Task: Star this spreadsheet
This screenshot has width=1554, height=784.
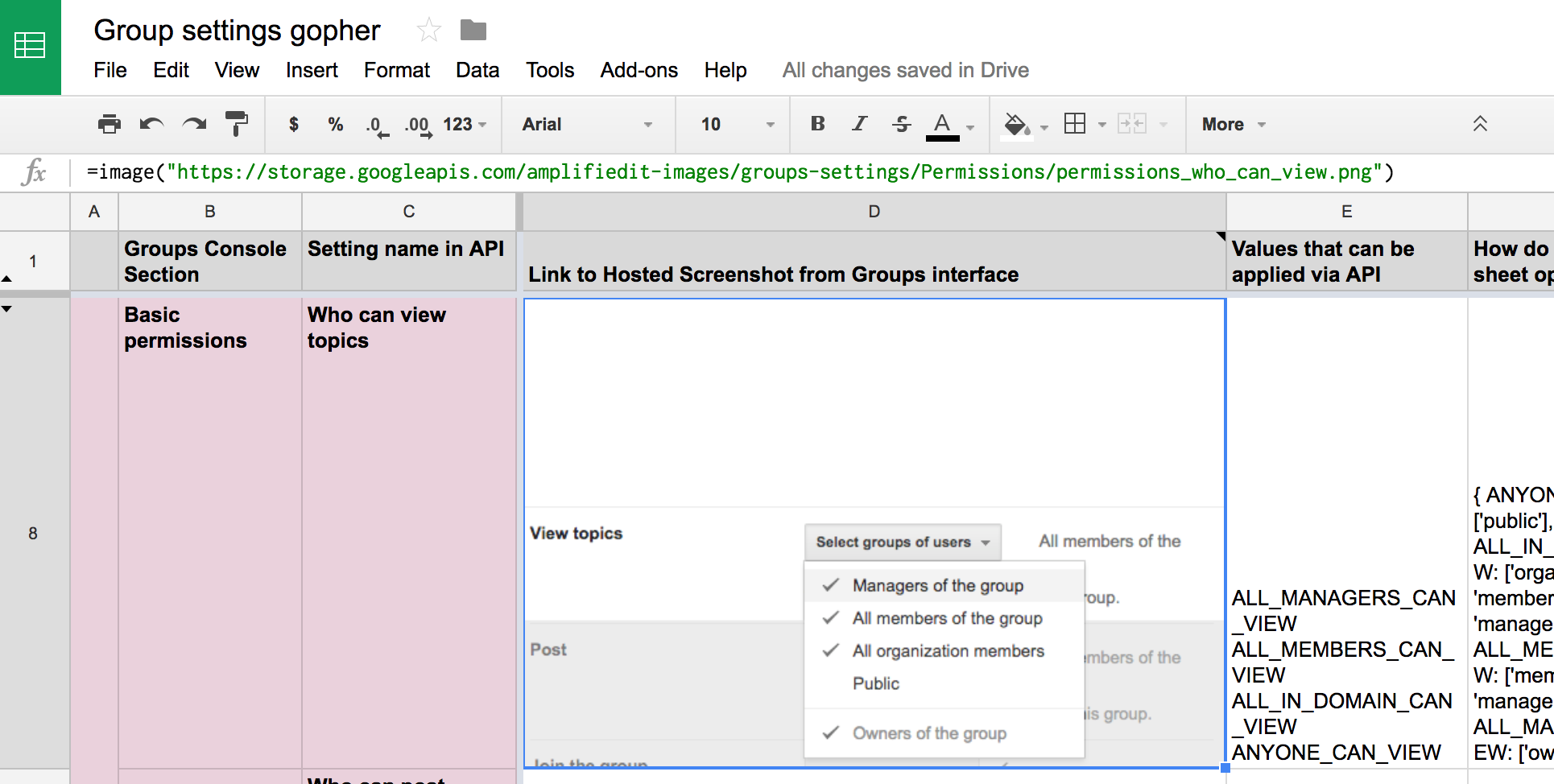Action: pos(428,31)
